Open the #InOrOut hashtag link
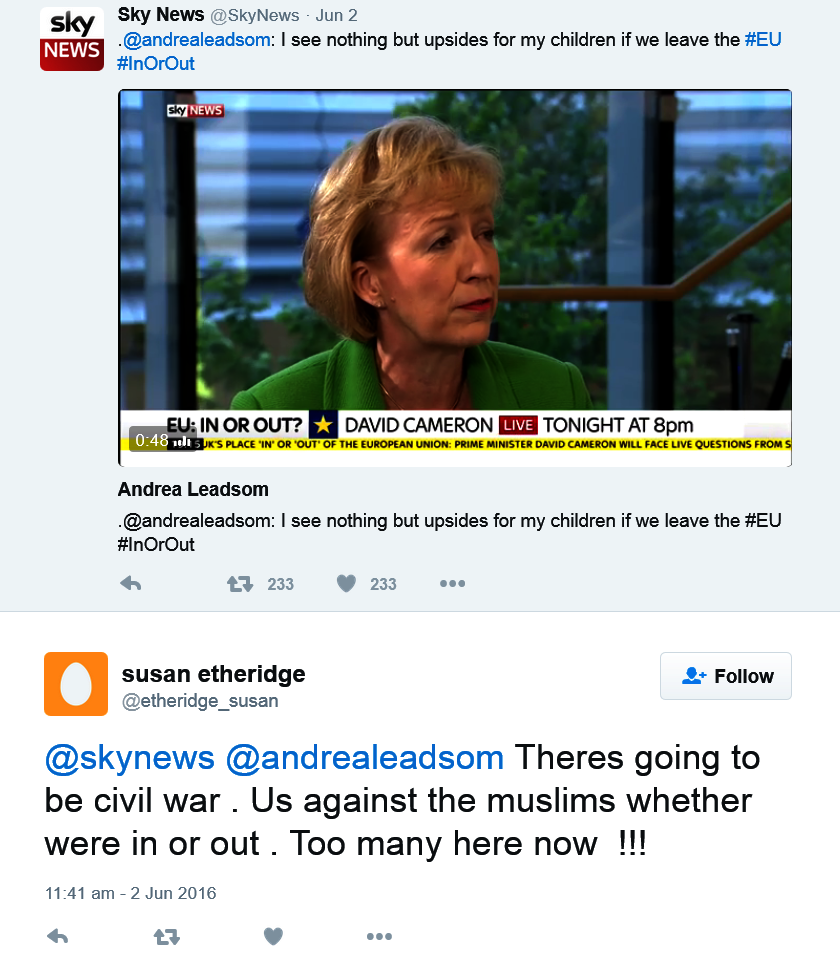This screenshot has height=956, width=840. click(156, 64)
